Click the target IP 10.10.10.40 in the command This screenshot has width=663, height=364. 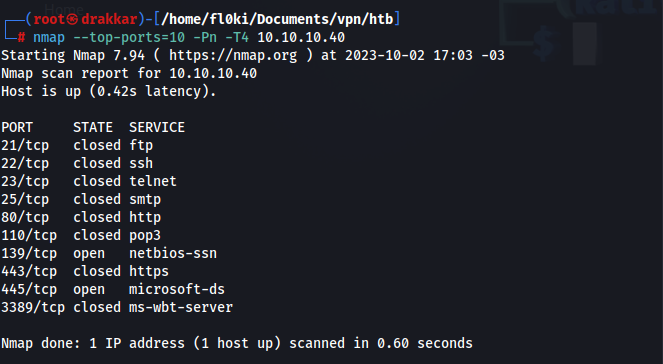click(301, 38)
